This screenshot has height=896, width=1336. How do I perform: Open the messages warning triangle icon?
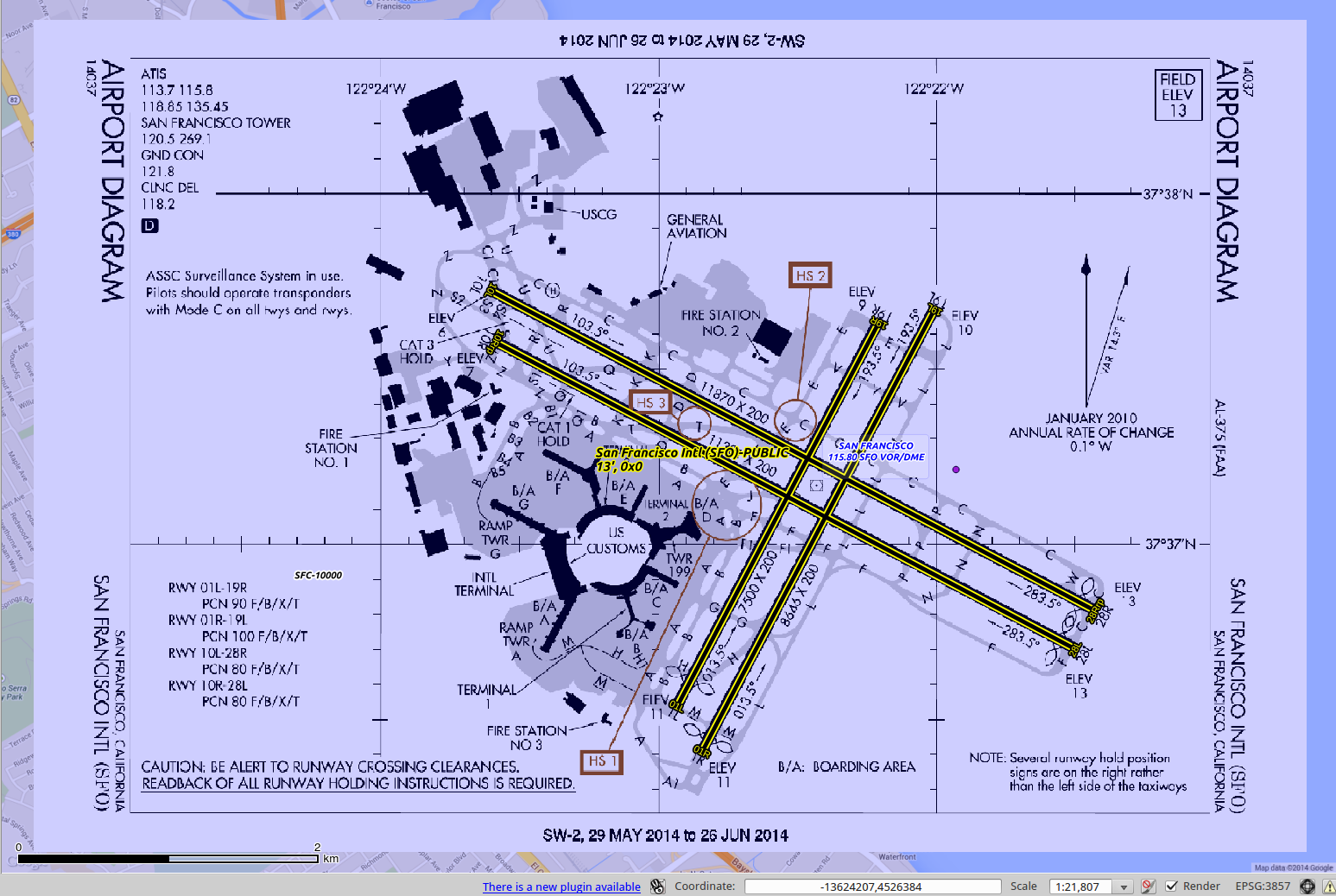1328,887
